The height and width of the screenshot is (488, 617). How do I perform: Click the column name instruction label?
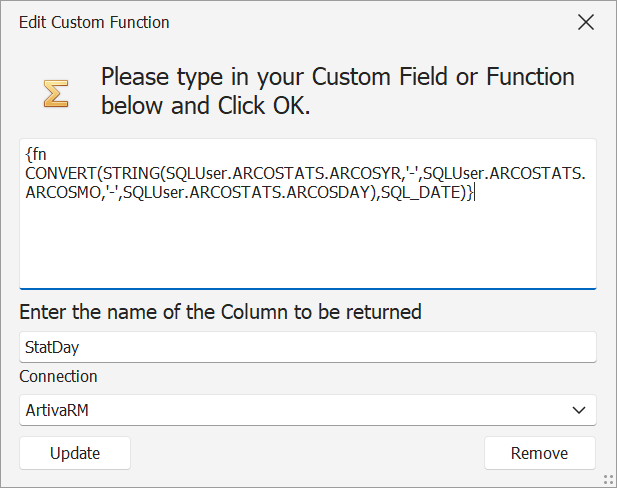coord(220,312)
